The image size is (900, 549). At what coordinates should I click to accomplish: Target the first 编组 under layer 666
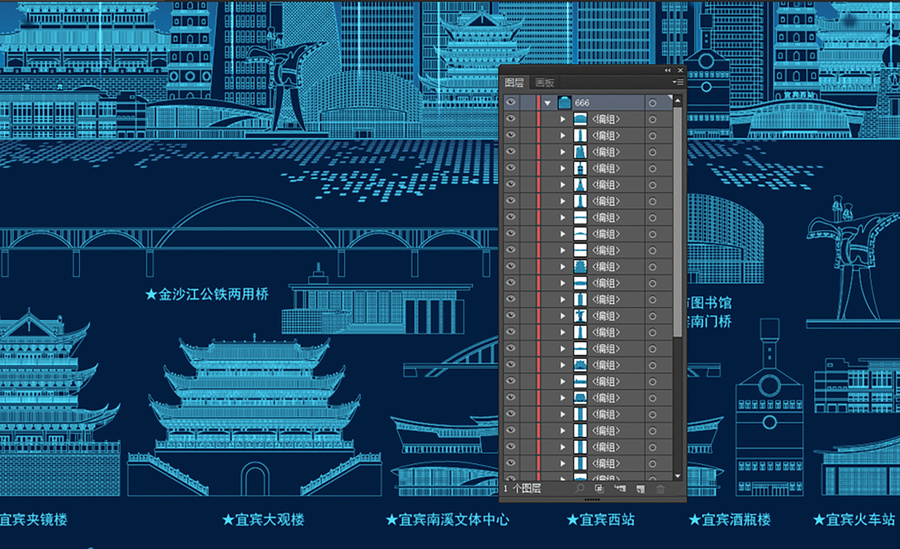653,119
